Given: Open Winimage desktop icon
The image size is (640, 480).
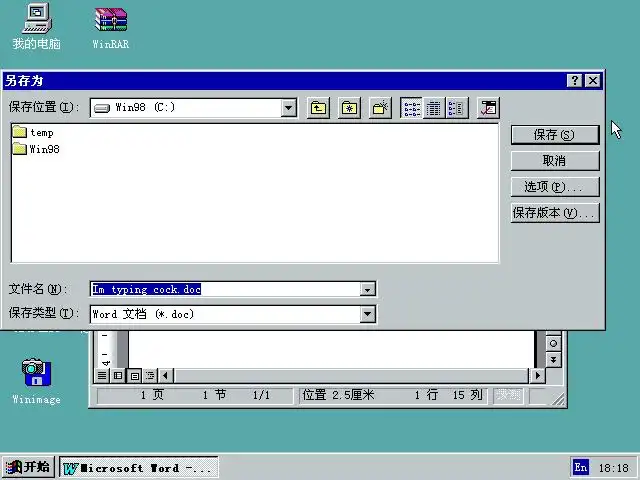Looking at the screenshot, I should 37,381.
